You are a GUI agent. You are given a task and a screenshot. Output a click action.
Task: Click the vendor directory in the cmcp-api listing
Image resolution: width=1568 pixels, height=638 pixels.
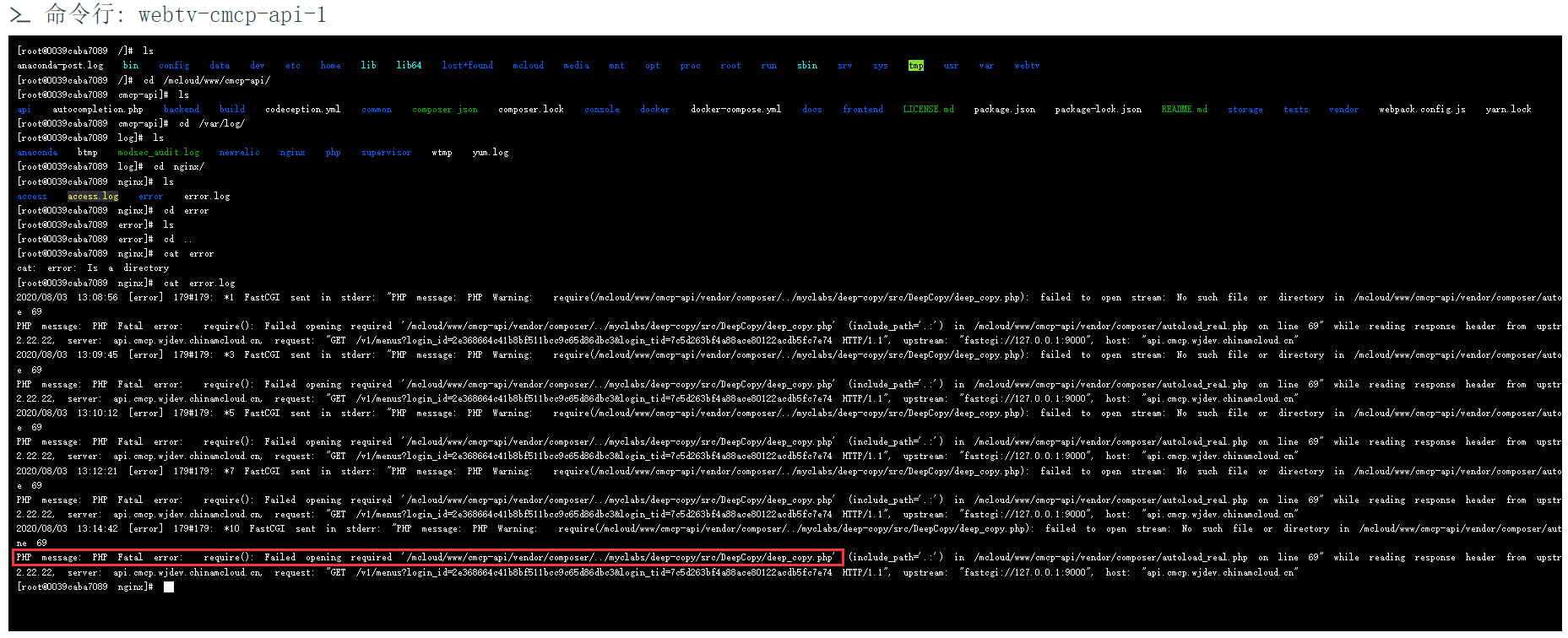1343,109
